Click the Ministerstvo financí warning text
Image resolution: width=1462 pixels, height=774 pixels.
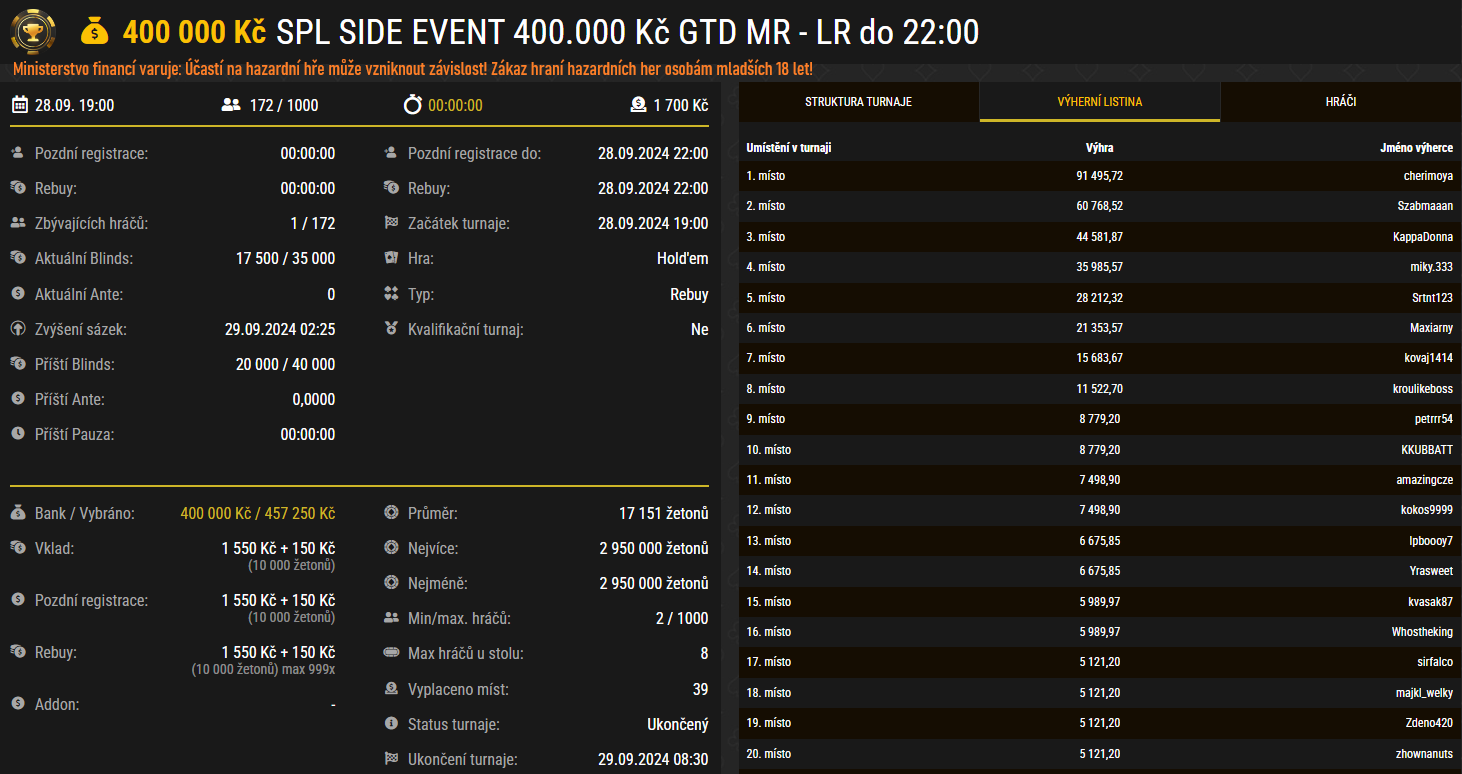point(412,70)
